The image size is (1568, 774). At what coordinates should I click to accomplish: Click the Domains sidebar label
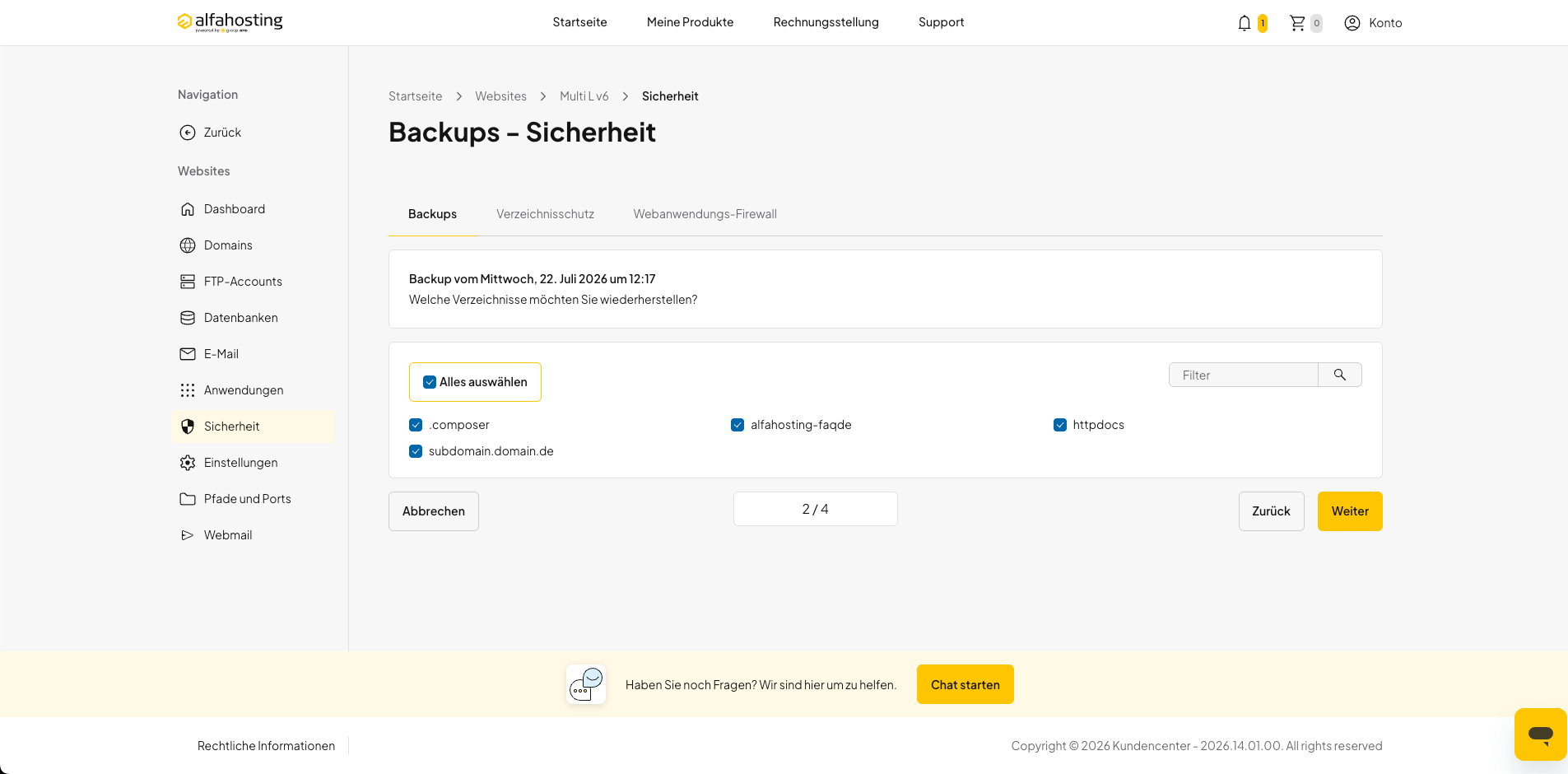(228, 245)
